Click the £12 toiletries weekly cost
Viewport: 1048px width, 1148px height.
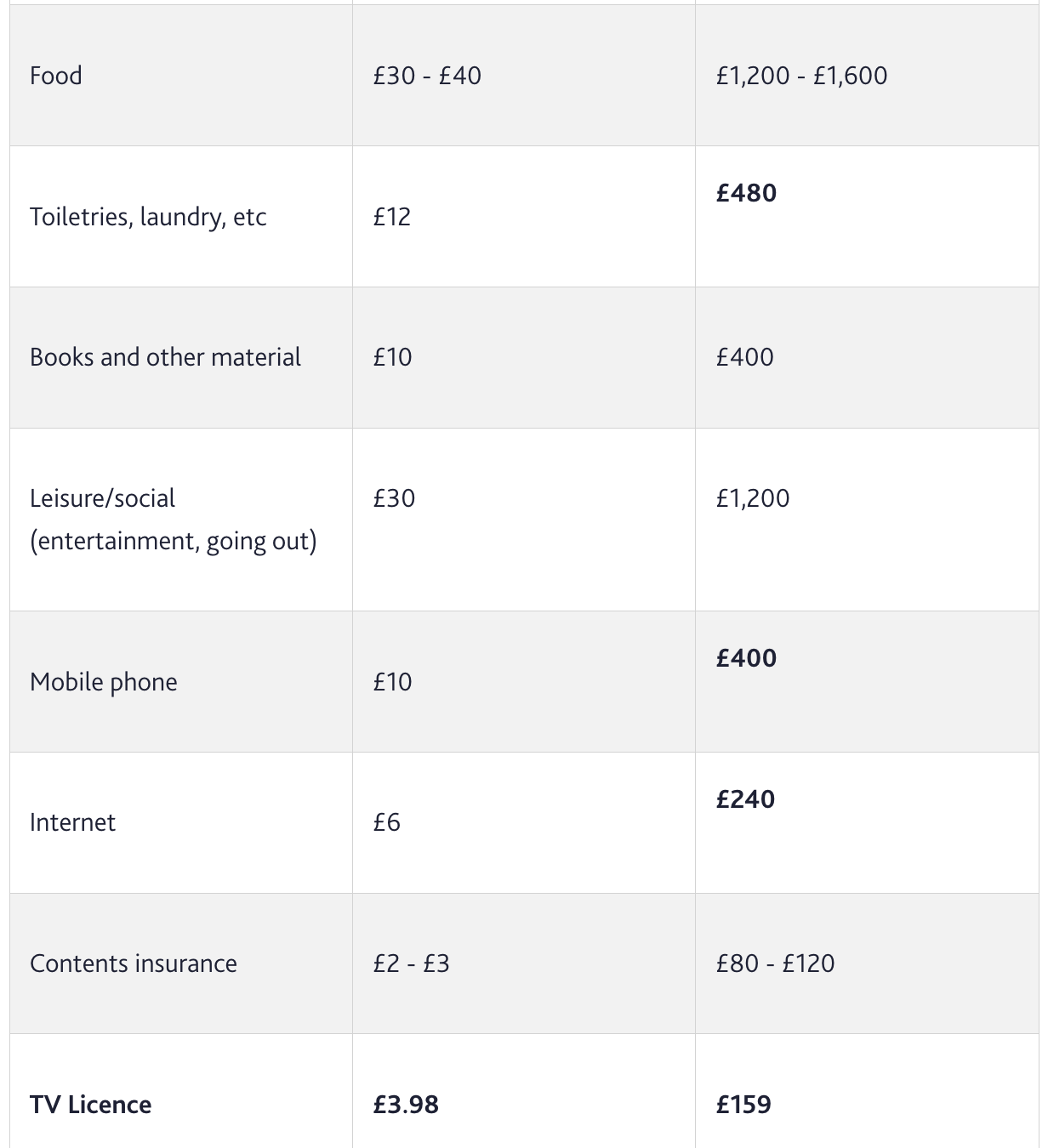(x=392, y=217)
